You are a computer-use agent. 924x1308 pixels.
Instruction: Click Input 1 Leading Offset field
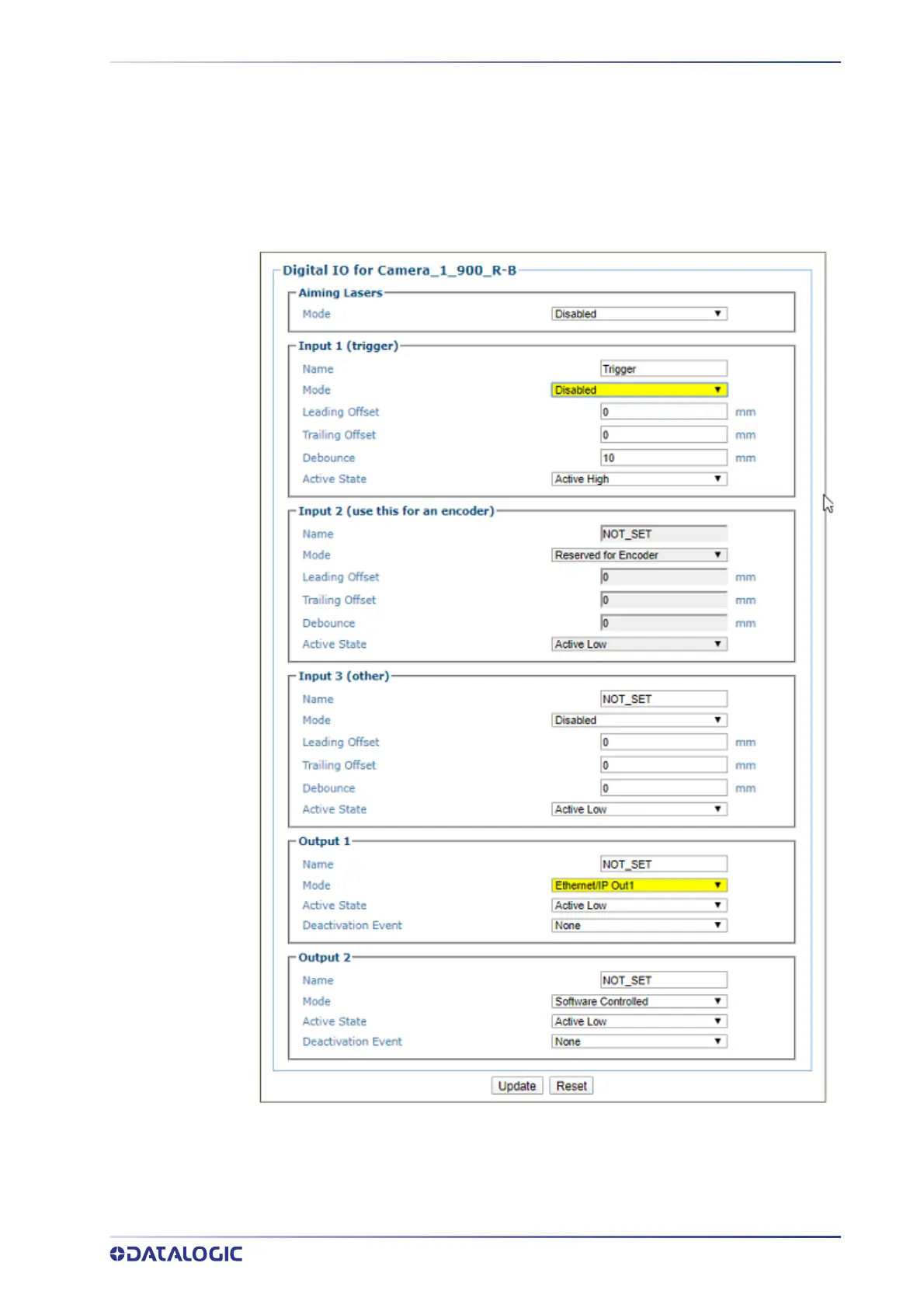(664, 412)
